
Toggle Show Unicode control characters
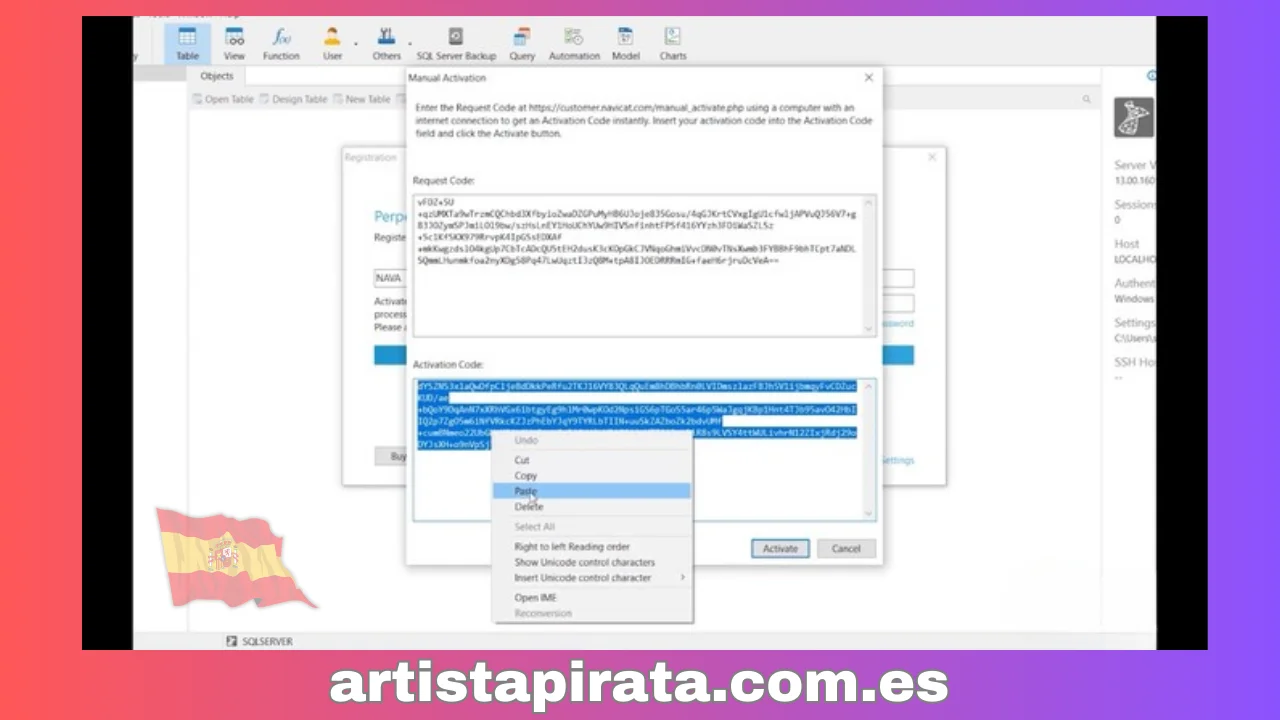point(592,562)
